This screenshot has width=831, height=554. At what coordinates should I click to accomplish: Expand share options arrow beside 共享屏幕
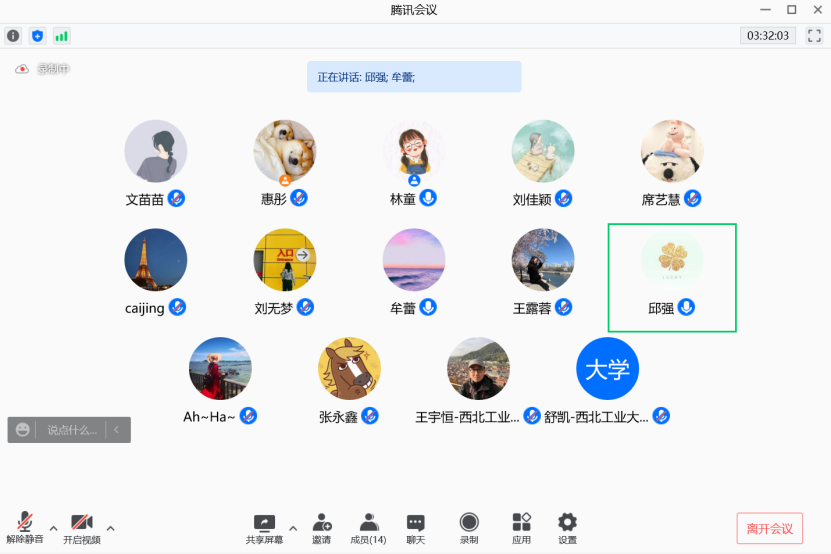[x=293, y=528]
